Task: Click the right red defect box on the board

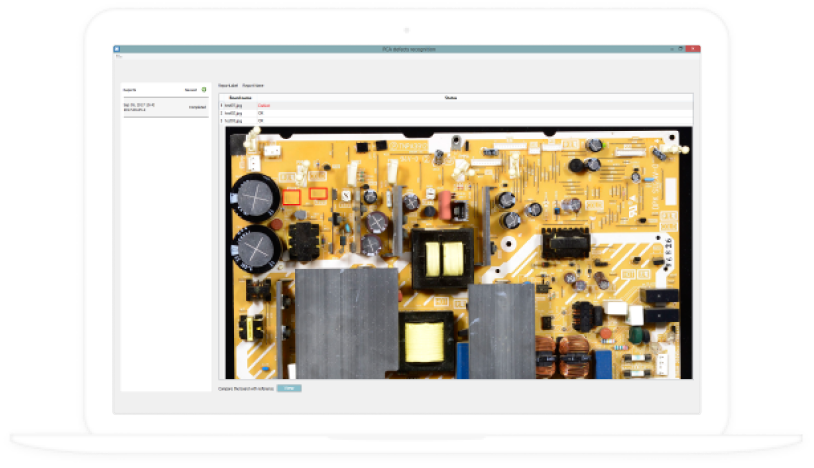Action: [x=317, y=193]
